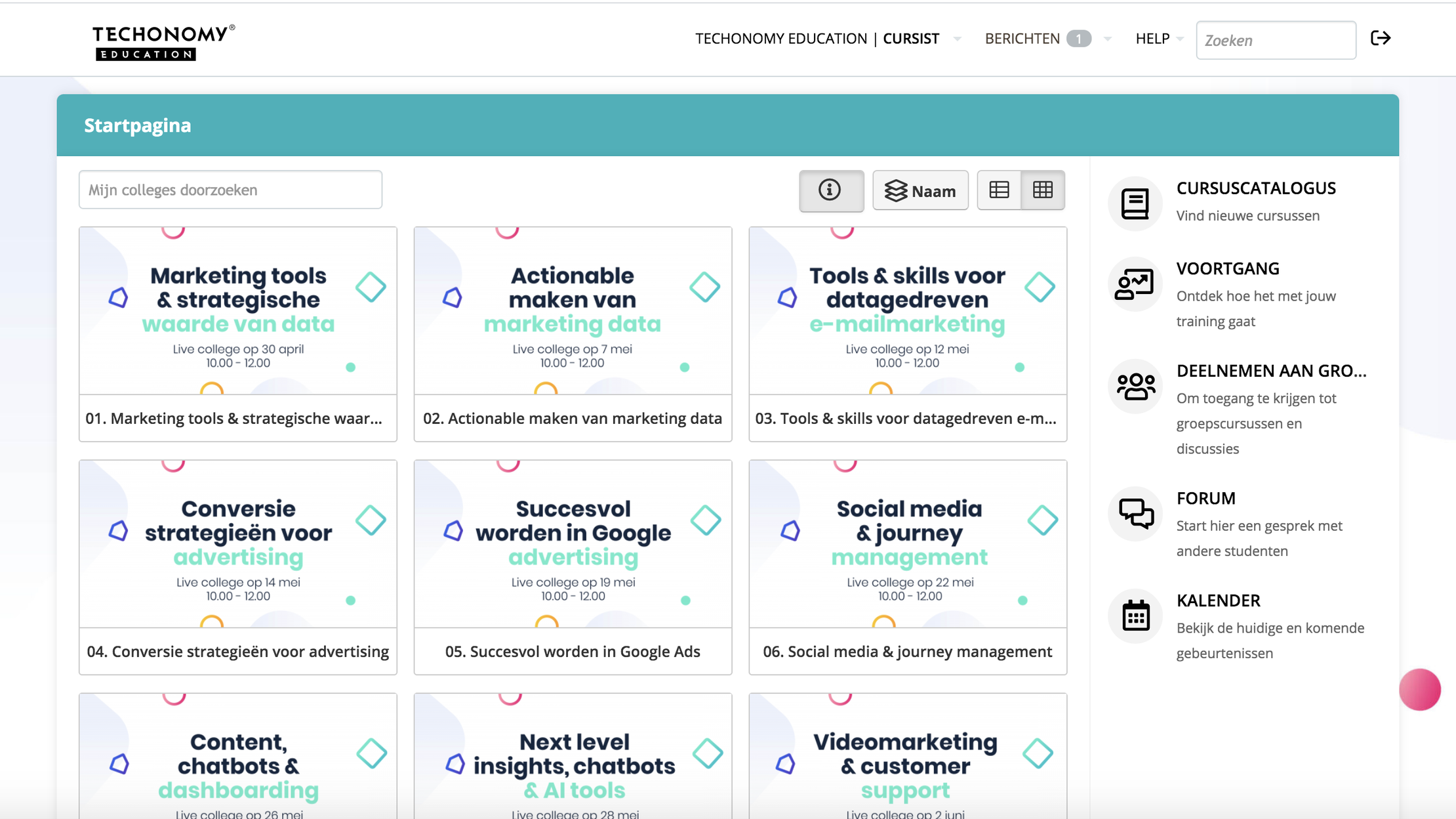Open the BERICHTEN dropdown arrow
This screenshot has width=1456, height=819.
pyautogui.click(x=1107, y=39)
